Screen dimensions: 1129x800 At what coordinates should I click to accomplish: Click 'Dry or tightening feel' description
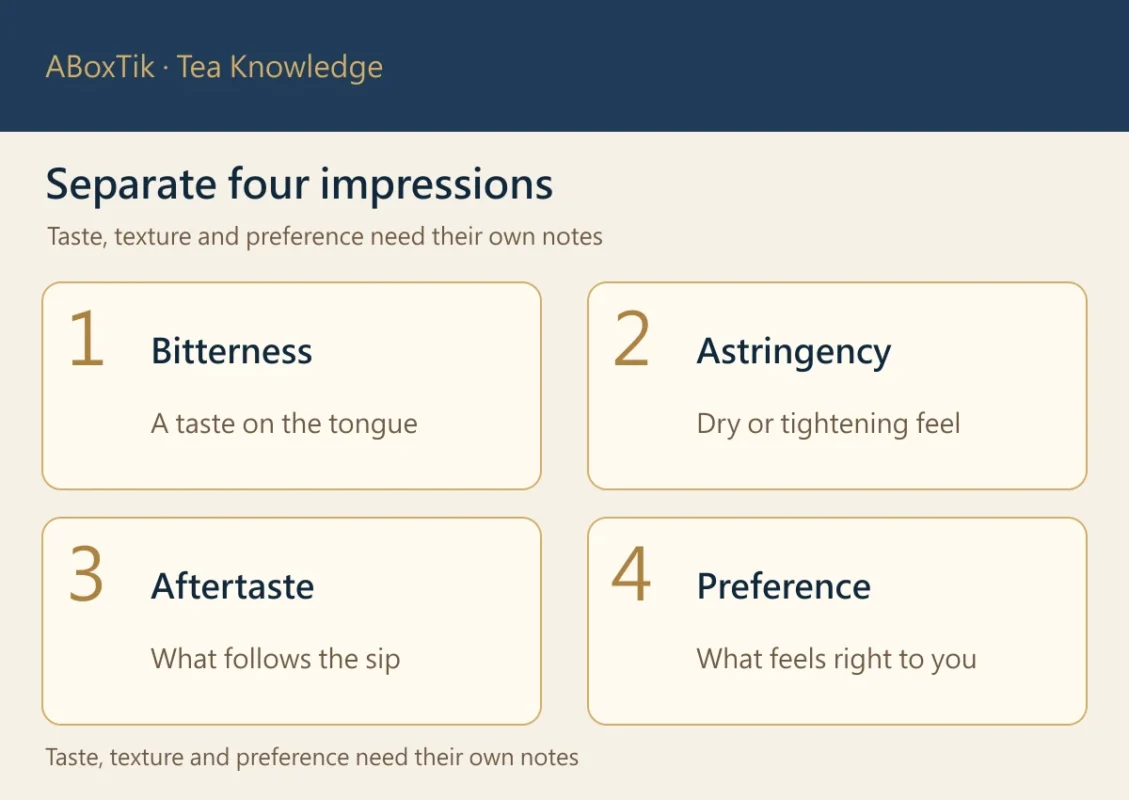click(x=829, y=424)
